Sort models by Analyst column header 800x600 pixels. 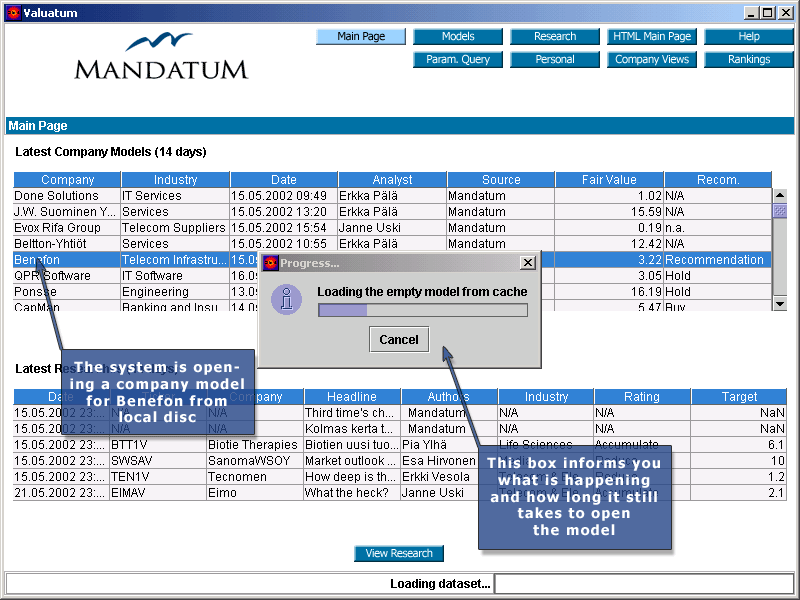[x=392, y=180]
